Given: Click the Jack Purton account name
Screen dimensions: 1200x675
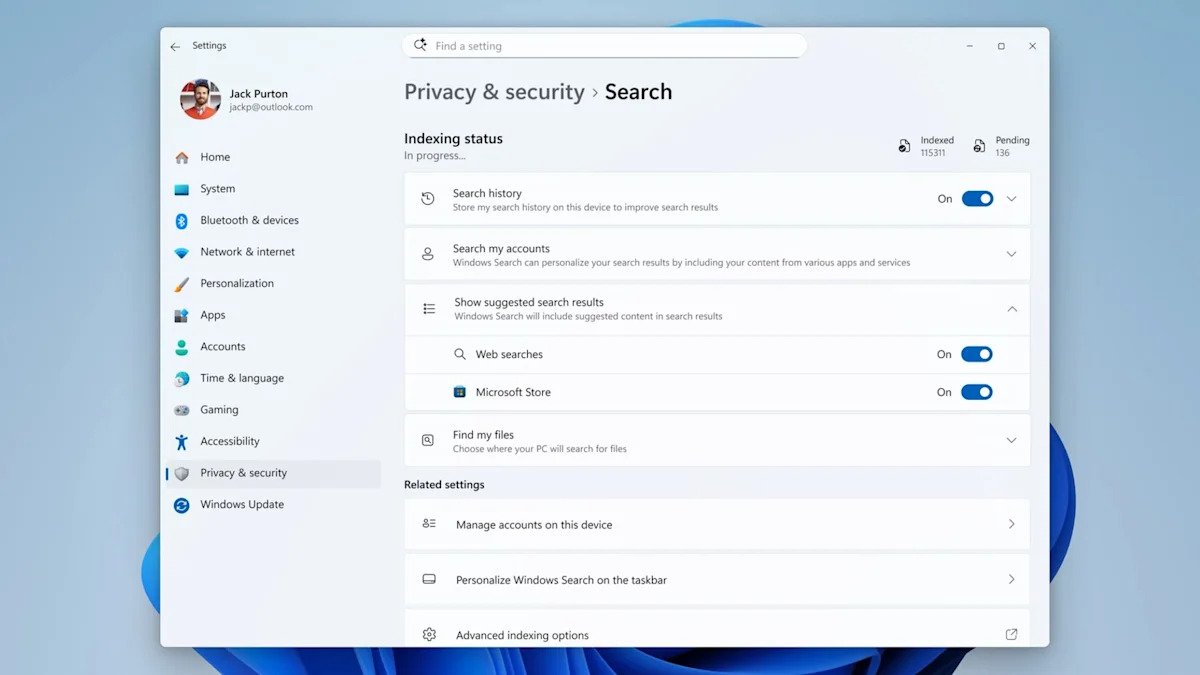Looking at the screenshot, I should [x=259, y=94].
